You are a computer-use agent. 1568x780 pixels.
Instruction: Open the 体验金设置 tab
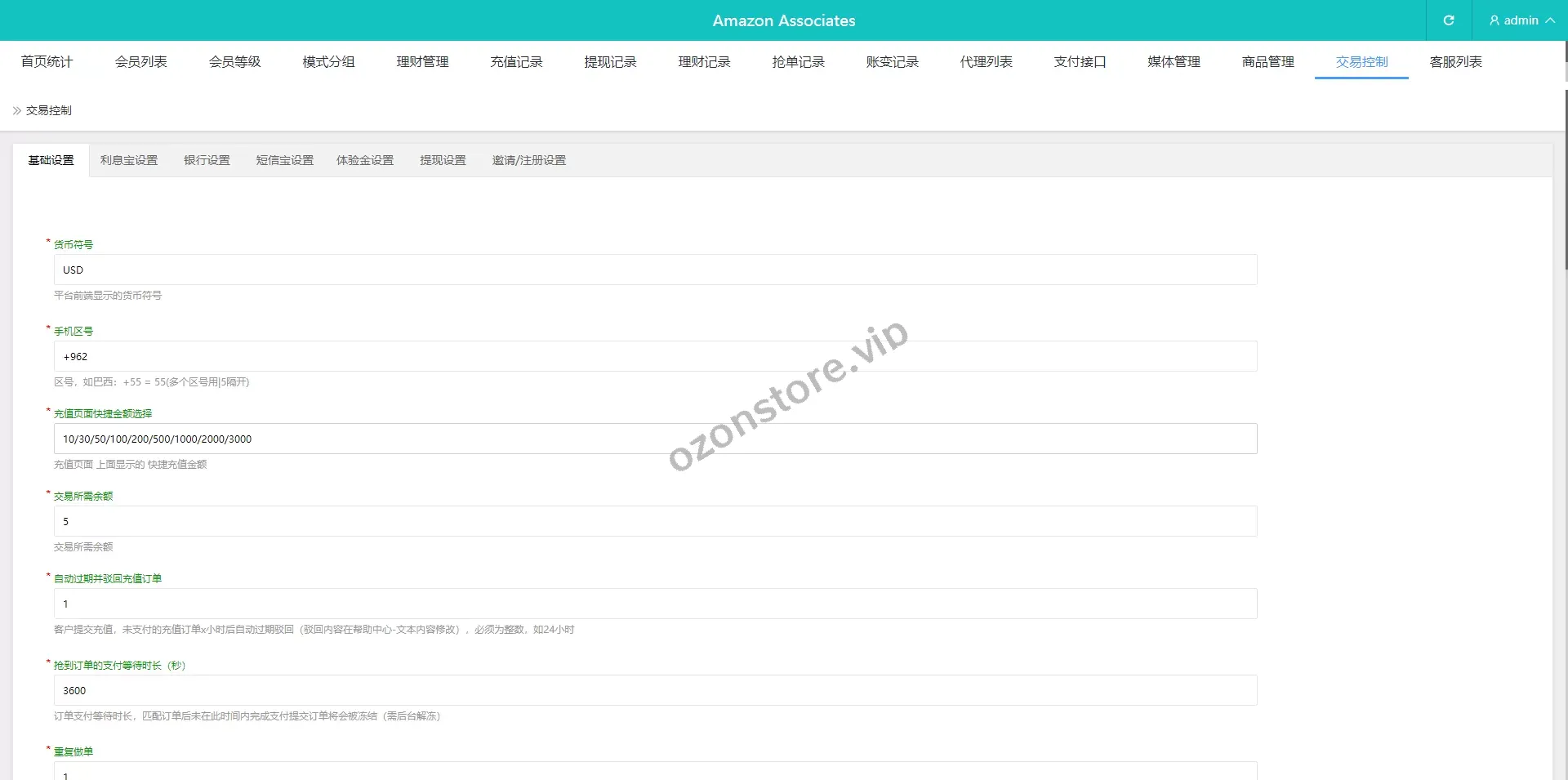(364, 160)
